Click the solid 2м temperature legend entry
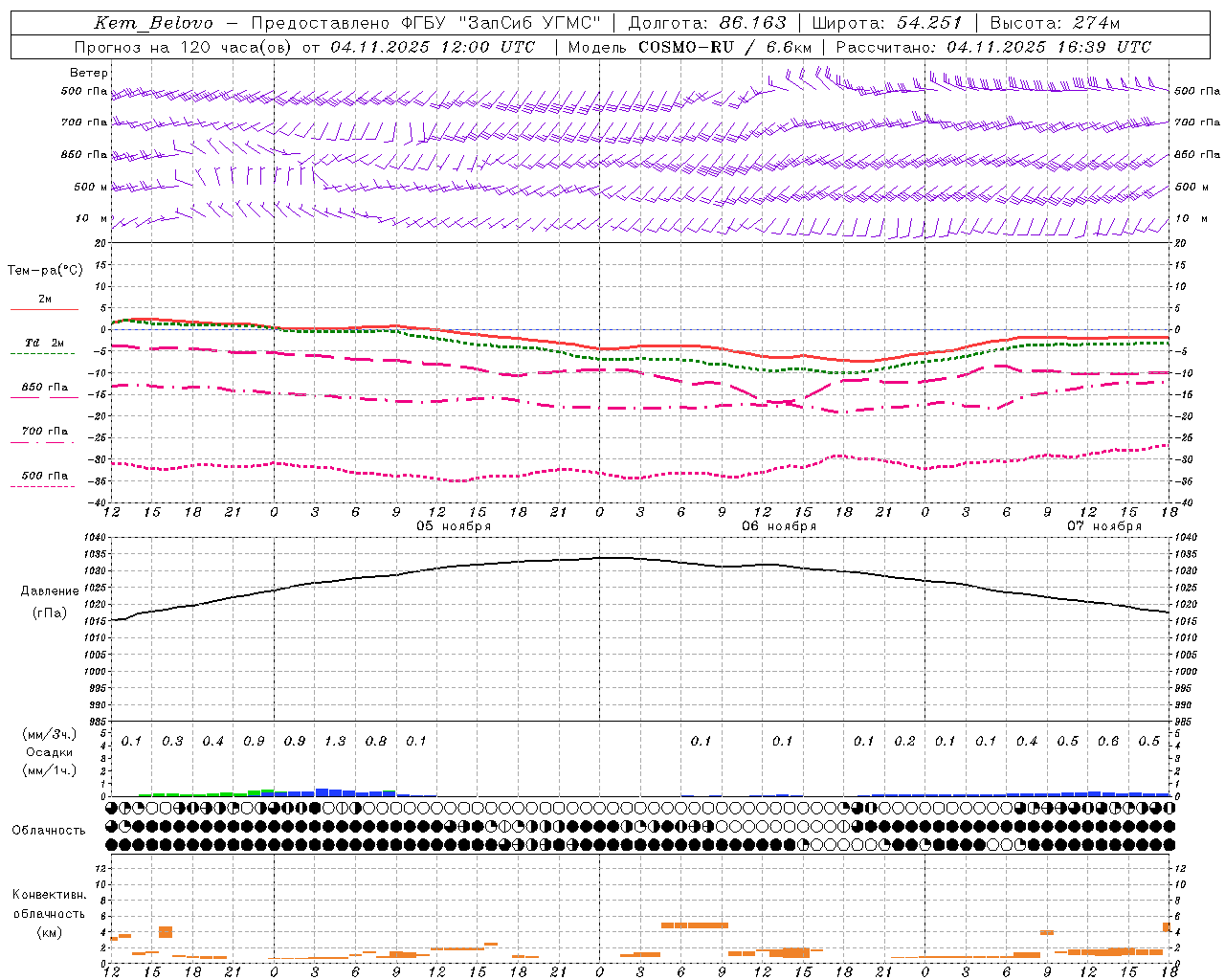The image size is (1225, 980). [44, 300]
